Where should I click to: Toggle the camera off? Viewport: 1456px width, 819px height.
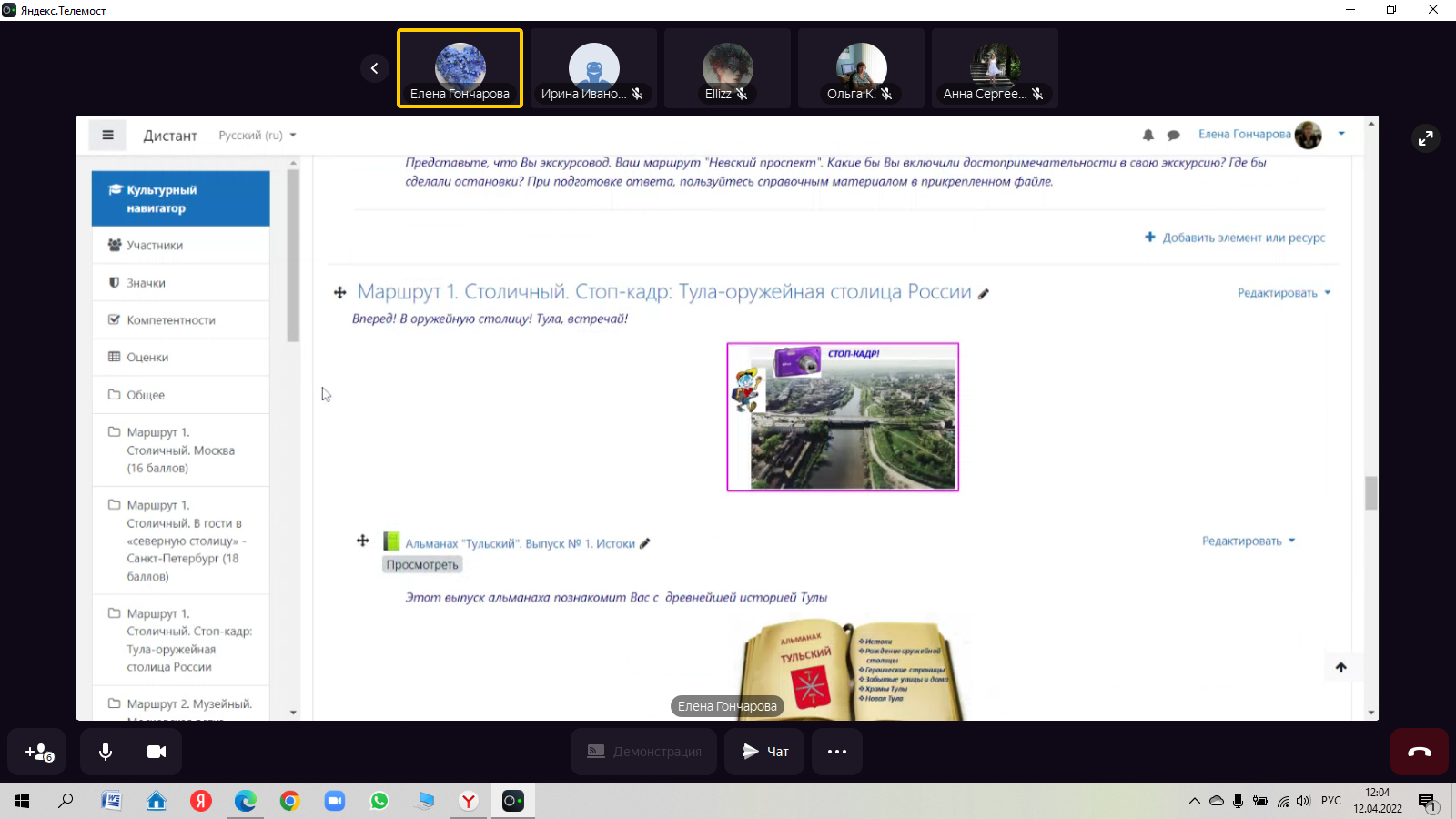[x=157, y=752]
